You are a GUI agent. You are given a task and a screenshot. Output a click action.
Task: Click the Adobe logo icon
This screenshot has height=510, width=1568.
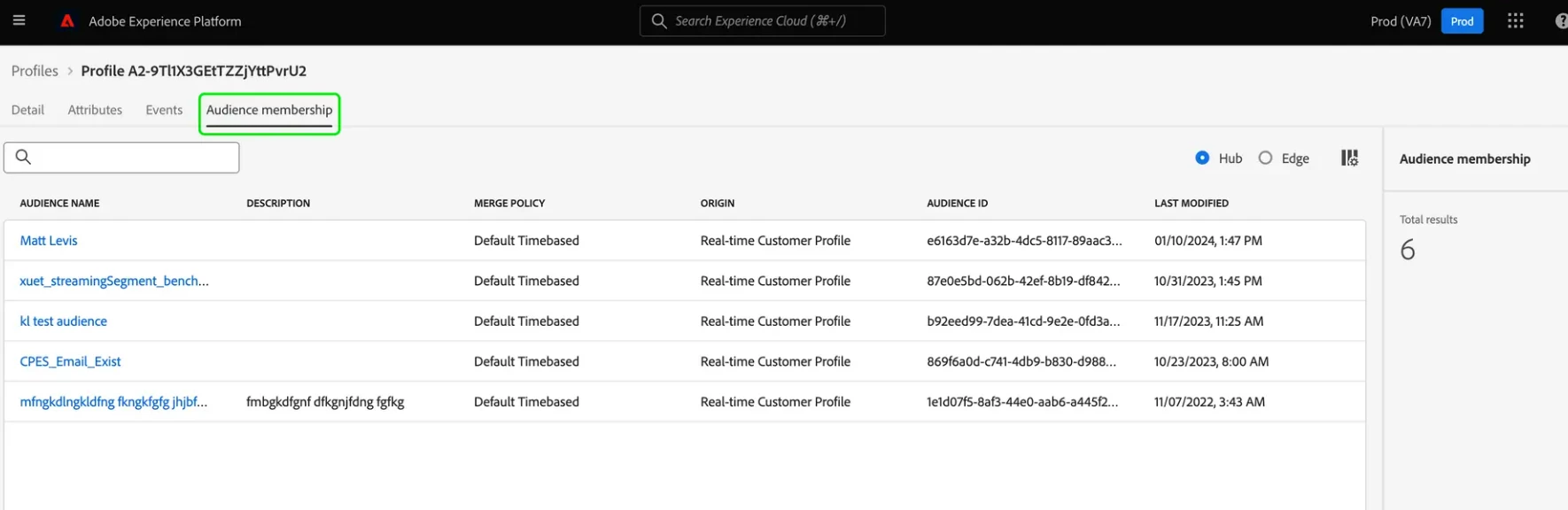[67, 21]
